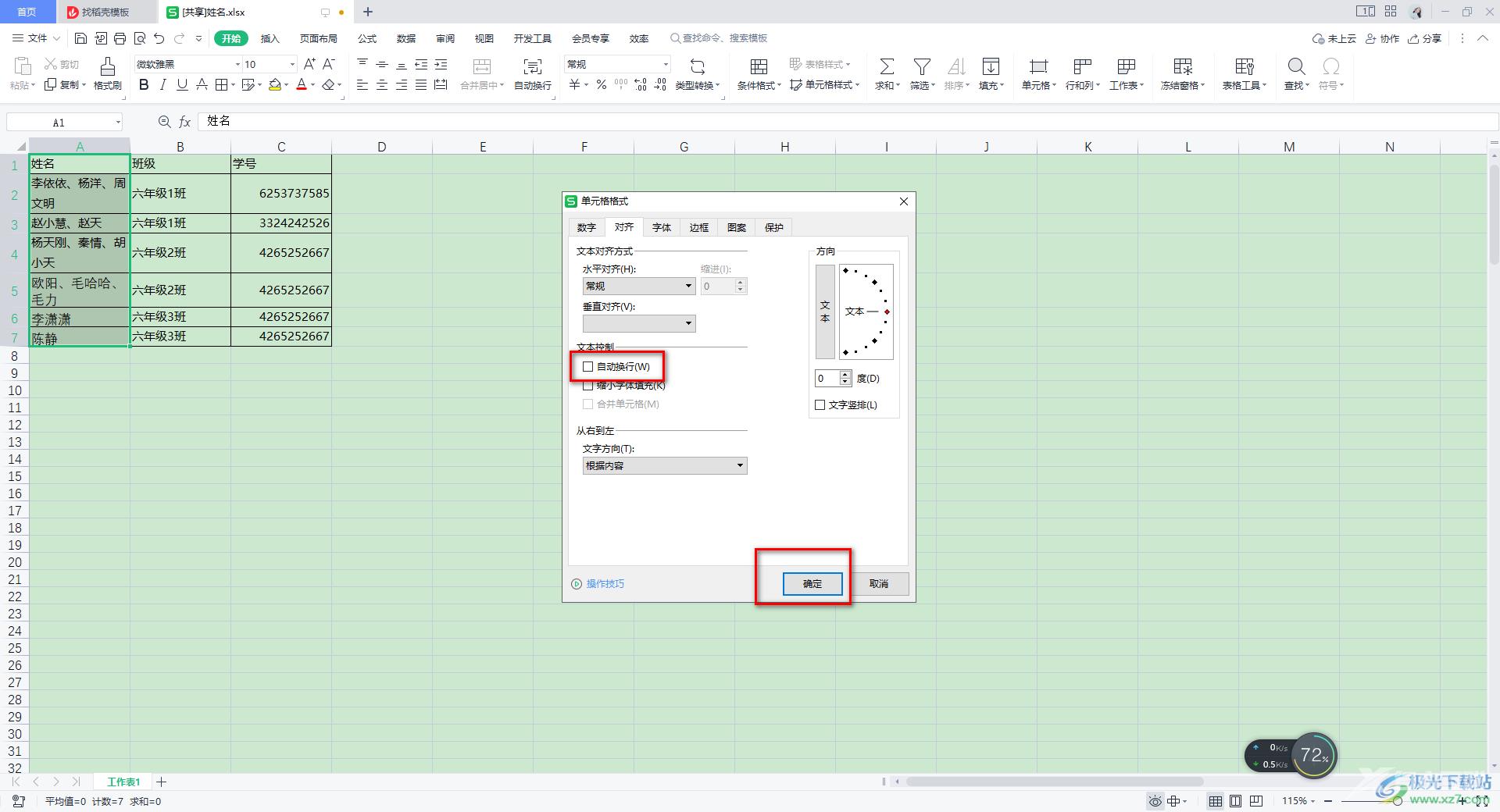Switch to page layout view in status bar

tap(1235, 801)
